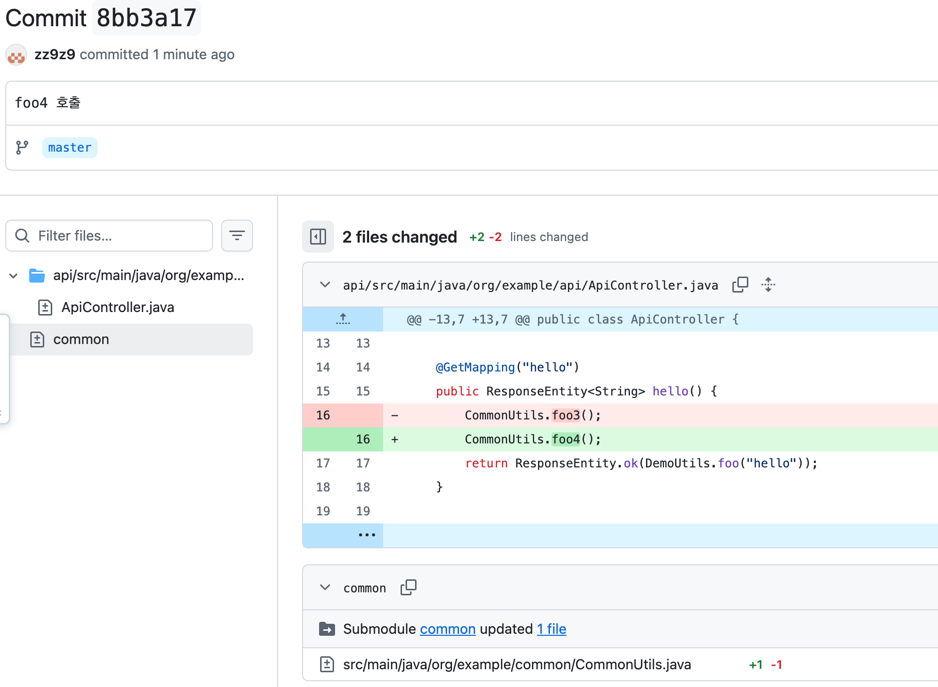The width and height of the screenshot is (938, 687).
Task: Expand lines above the hunk header
Action: pyautogui.click(x=343, y=319)
